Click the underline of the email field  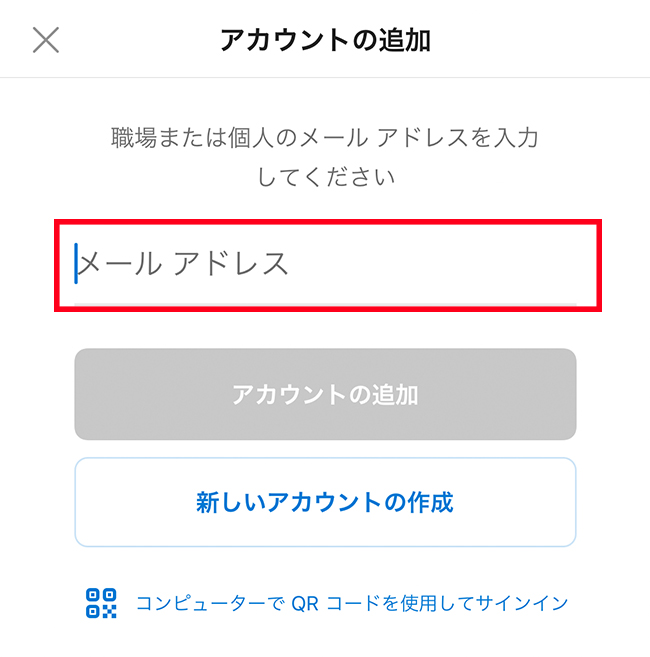(325, 299)
